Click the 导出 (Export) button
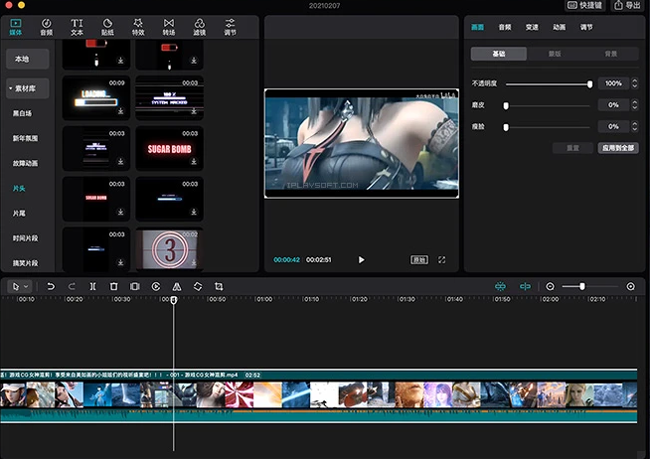Image resolution: width=650 pixels, height=459 pixels. [x=627, y=6]
